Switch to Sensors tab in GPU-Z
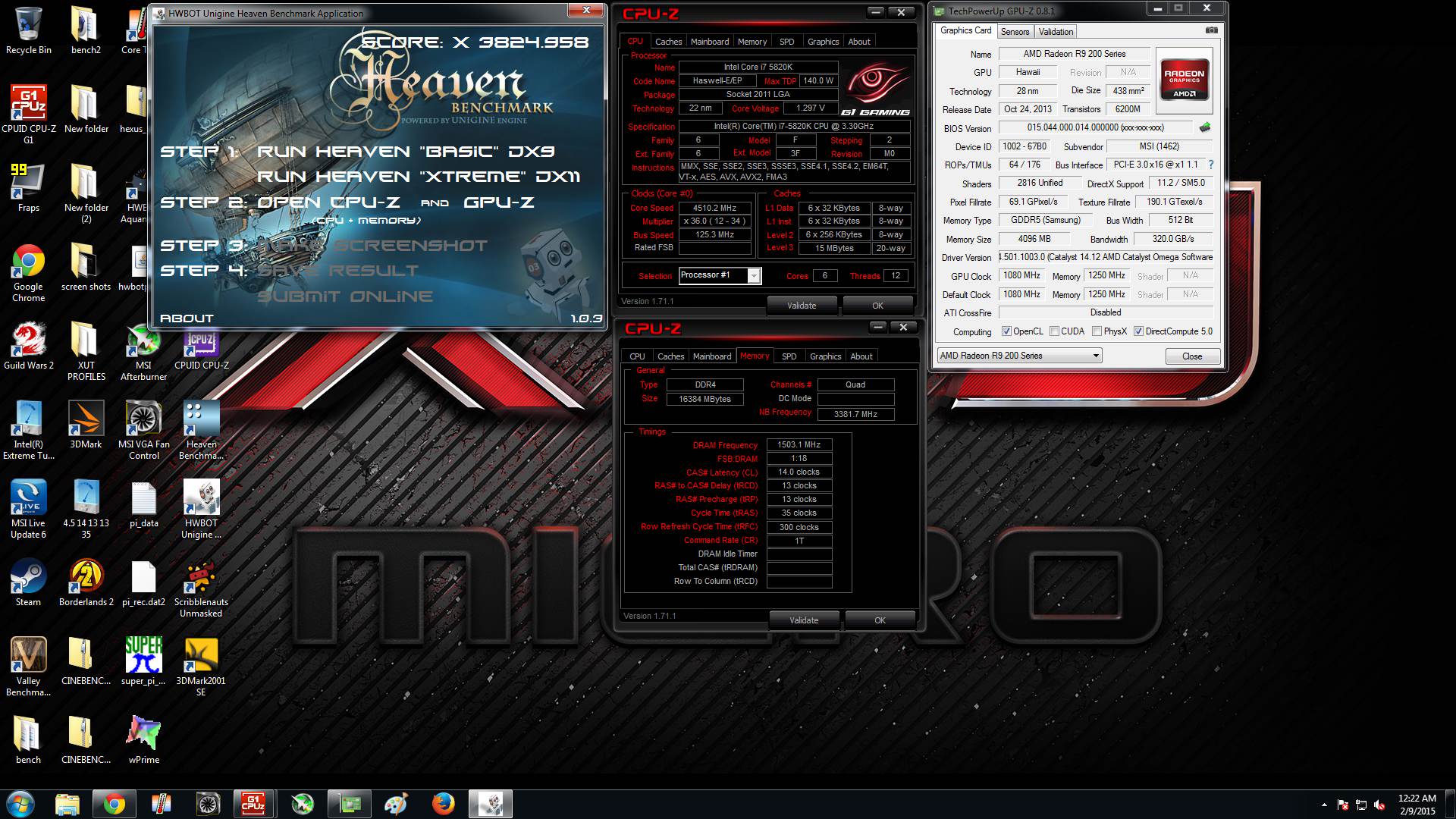 point(1015,32)
